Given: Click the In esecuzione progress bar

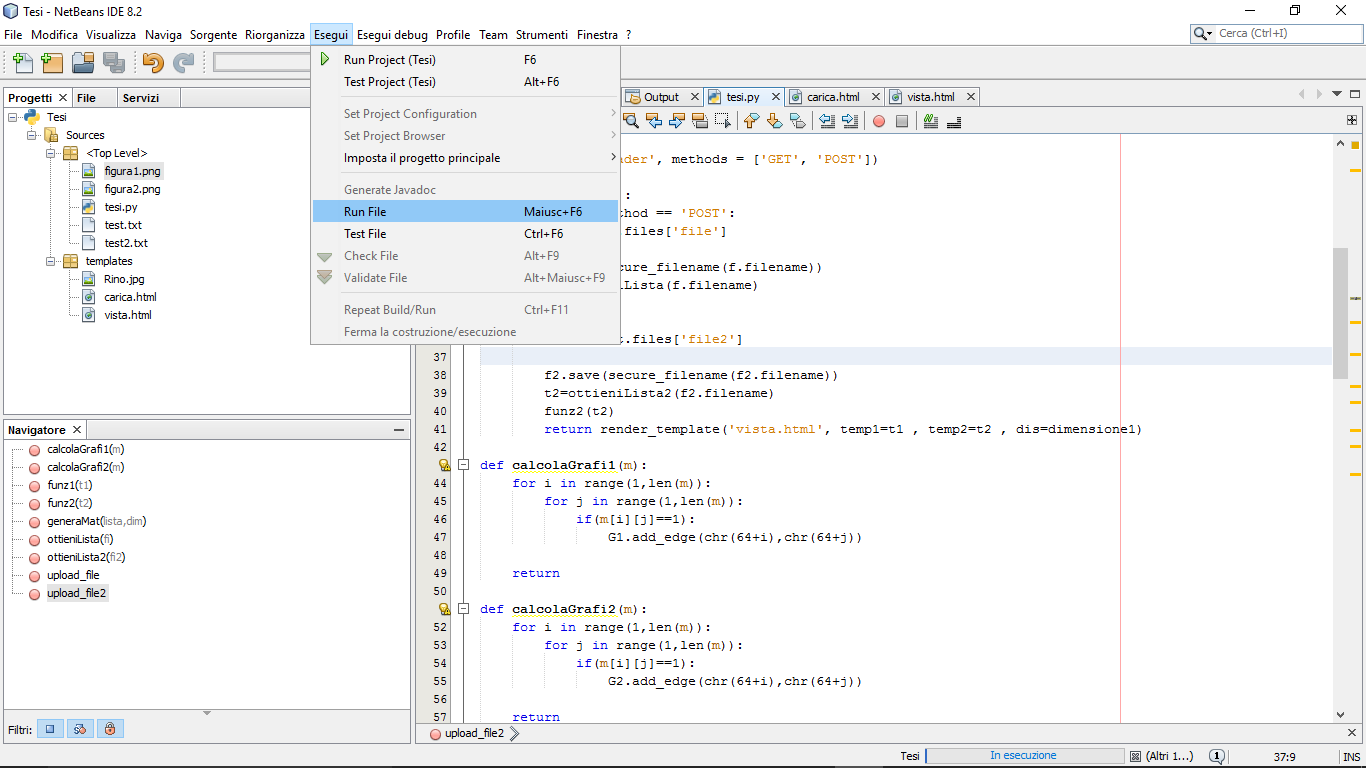Looking at the screenshot, I should [1022, 756].
